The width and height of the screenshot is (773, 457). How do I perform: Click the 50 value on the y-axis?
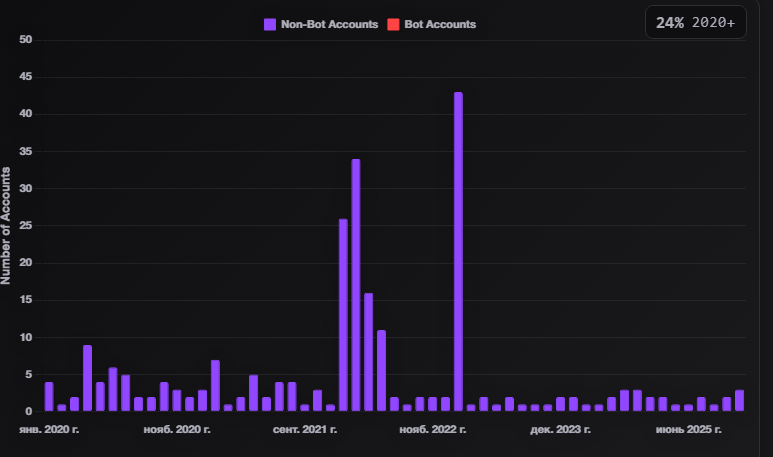tap(26, 40)
